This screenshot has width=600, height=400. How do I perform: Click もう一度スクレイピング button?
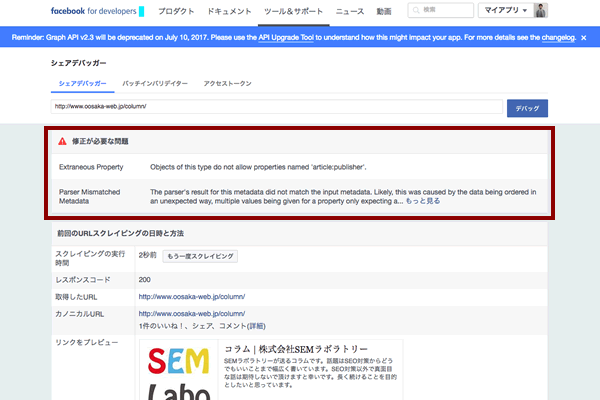200,256
